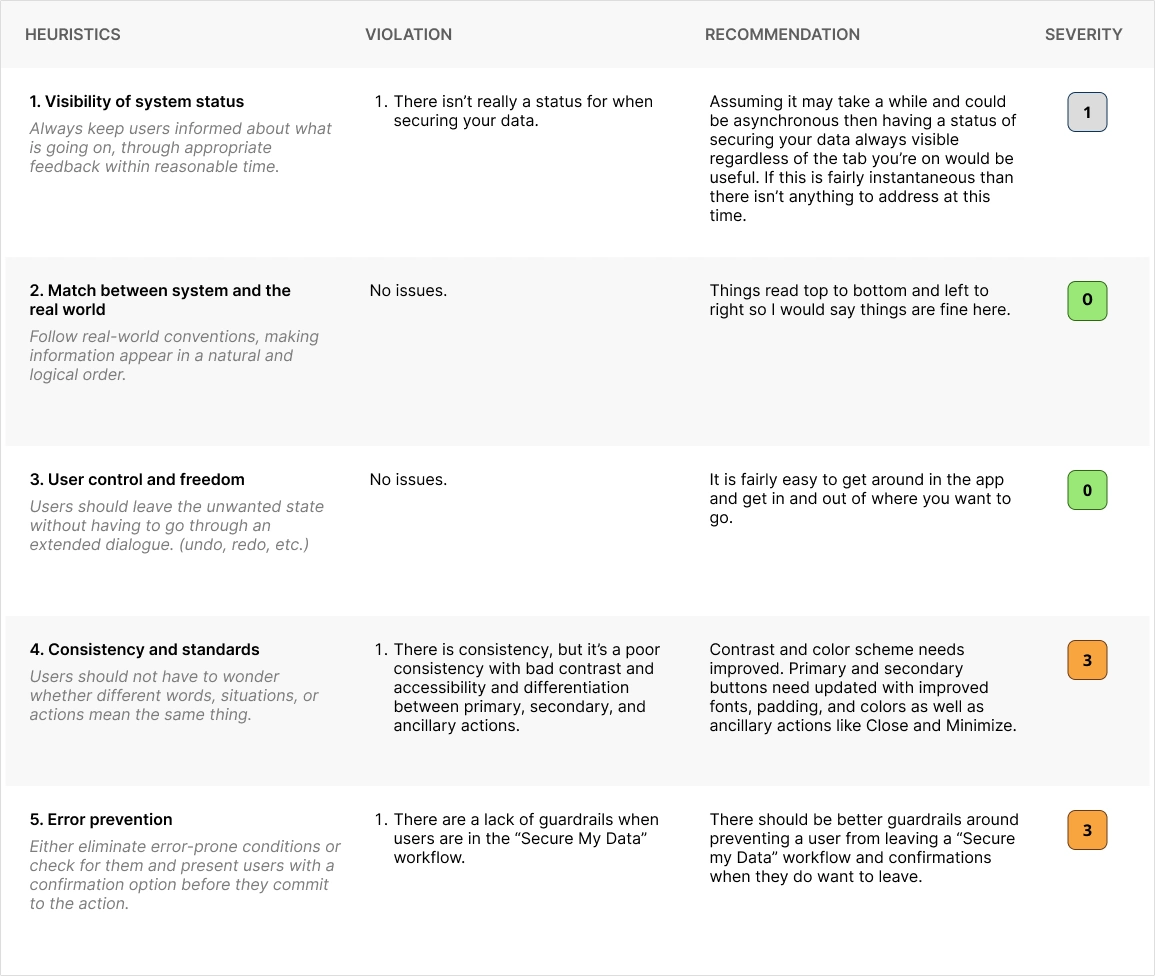This screenshot has width=1155, height=976.
Task: Click the violation text about poor consistency and contrast
Action: pos(526,688)
